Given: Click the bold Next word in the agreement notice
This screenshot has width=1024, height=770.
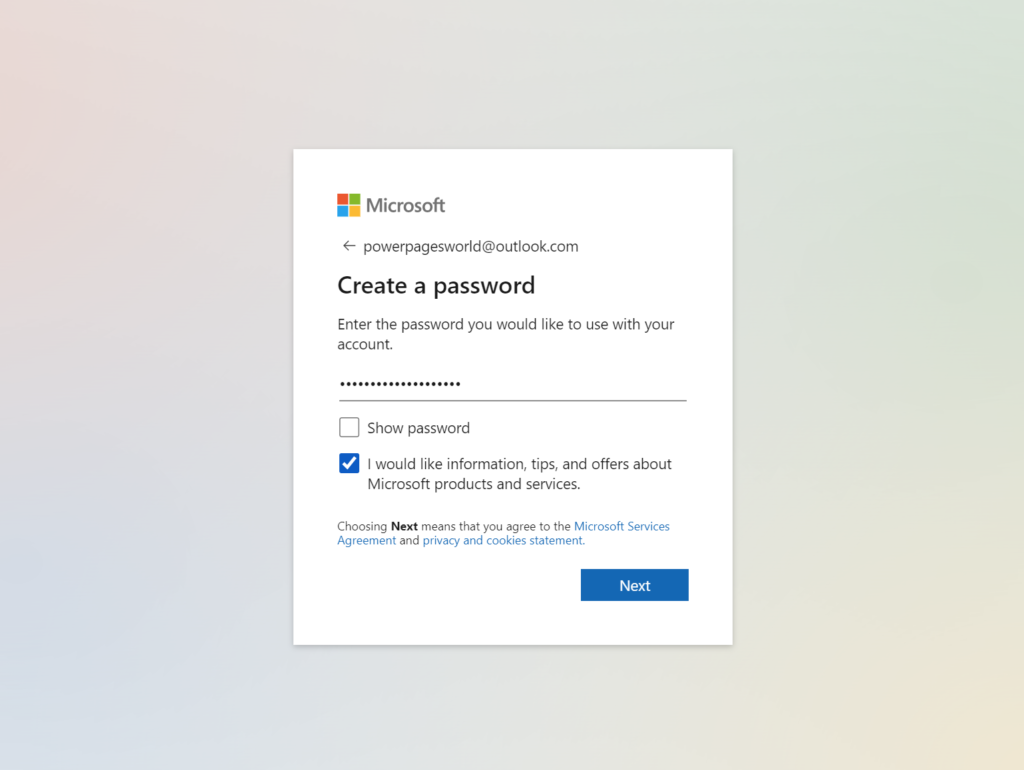Looking at the screenshot, I should coord(404,526).
